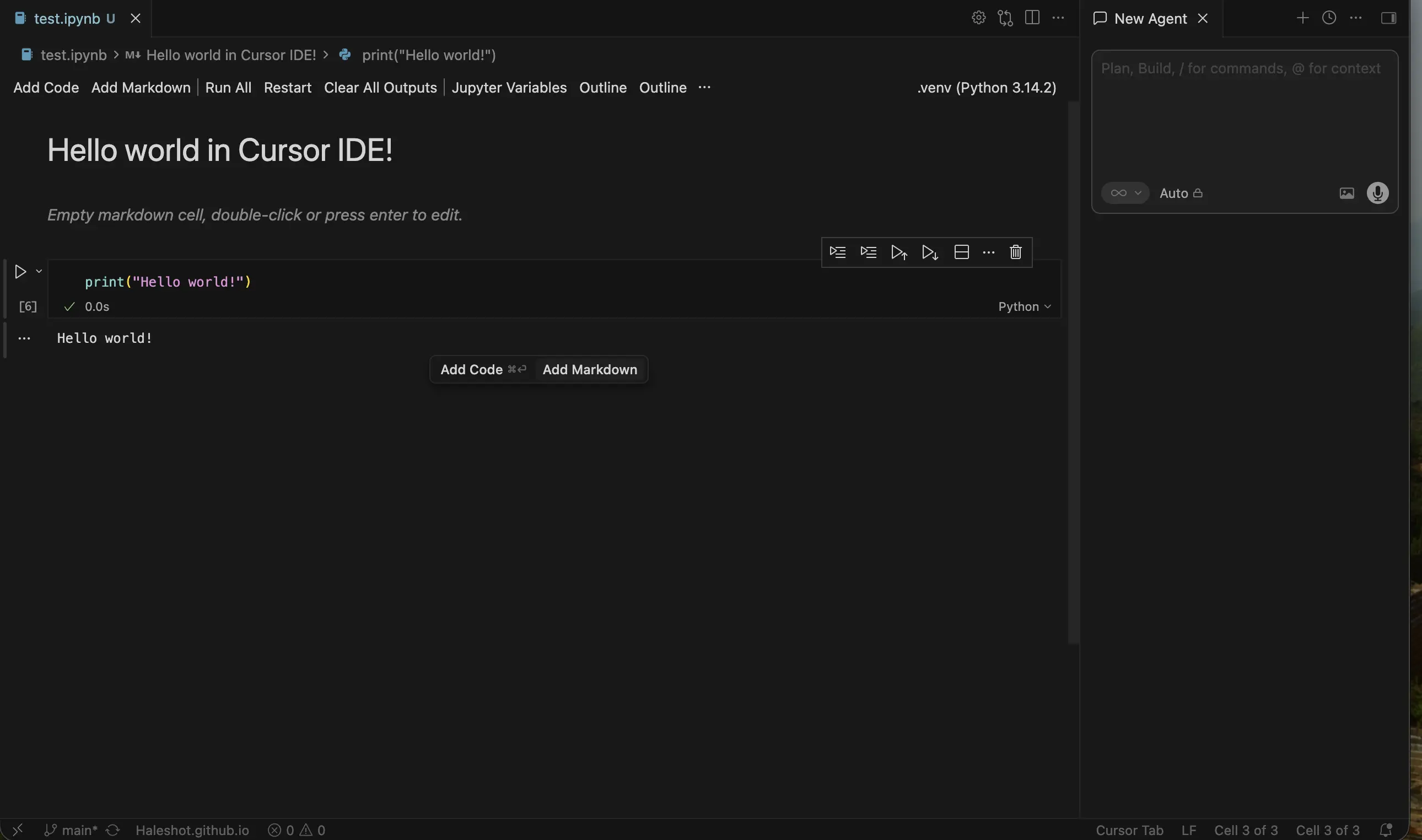Synchronize changes with sync icon
The height and width of the screenshot is (840, 1422).
point(112,830)
